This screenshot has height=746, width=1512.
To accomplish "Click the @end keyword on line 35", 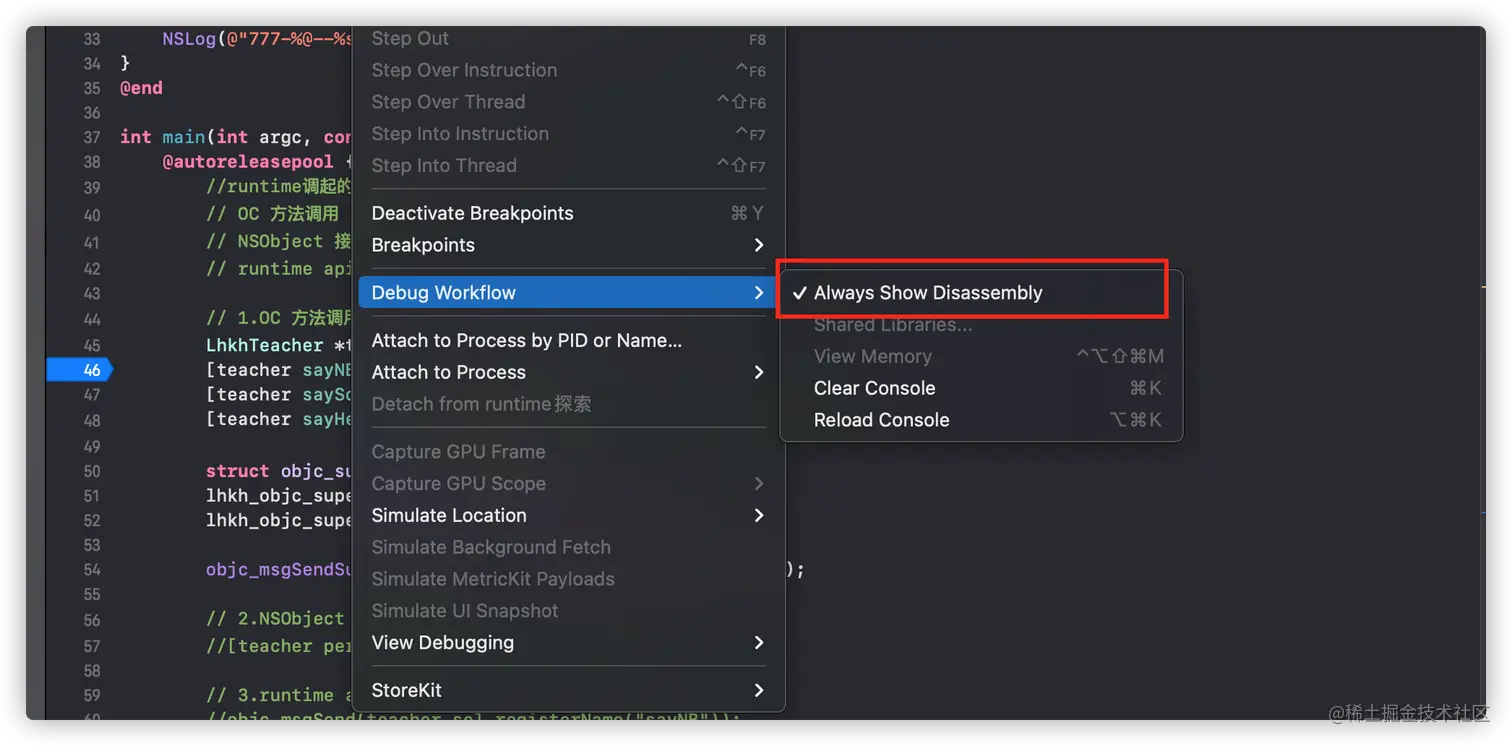I will click(x=141, y=88).
